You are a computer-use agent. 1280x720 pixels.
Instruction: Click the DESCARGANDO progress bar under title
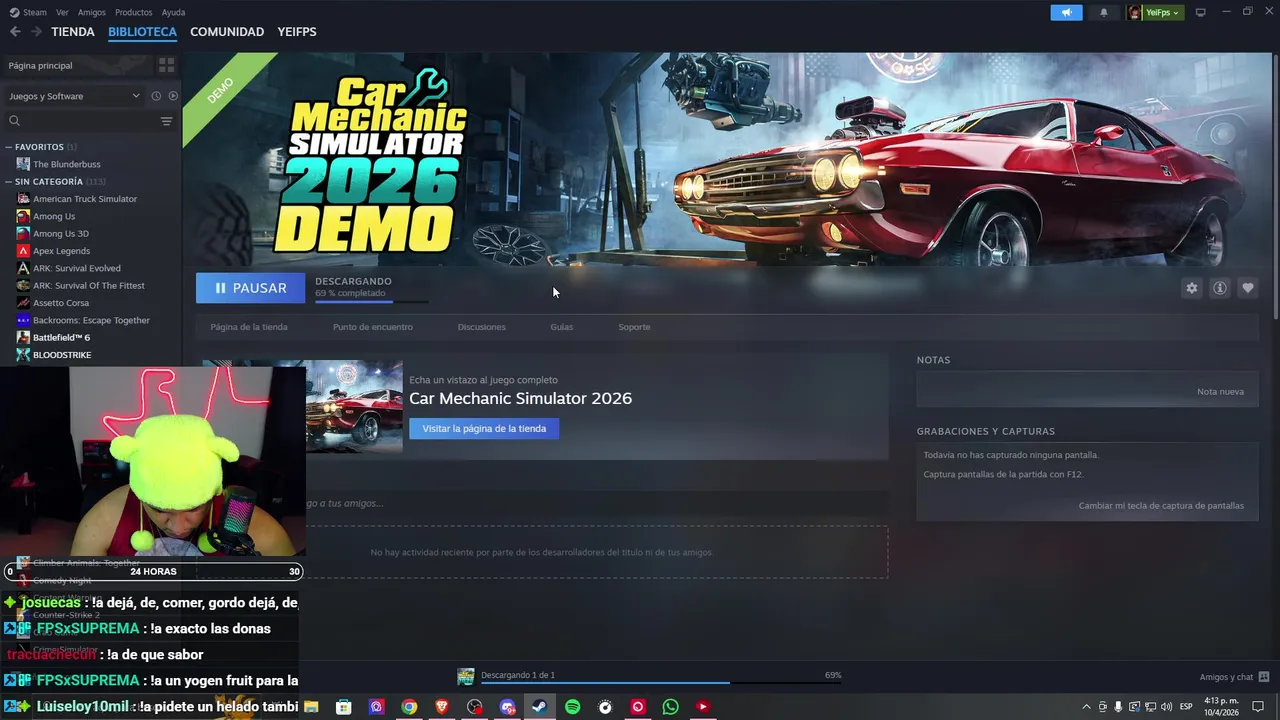pos(371,300)
